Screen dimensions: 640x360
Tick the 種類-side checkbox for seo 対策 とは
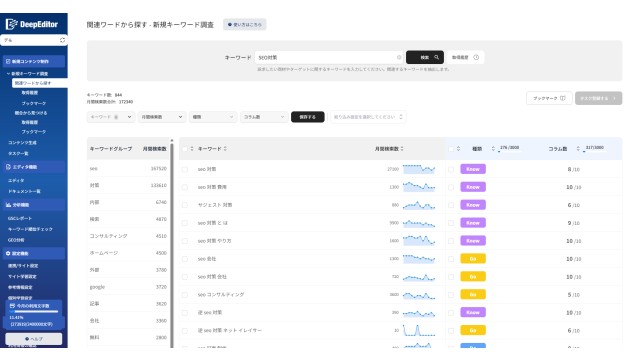point(451,223)
